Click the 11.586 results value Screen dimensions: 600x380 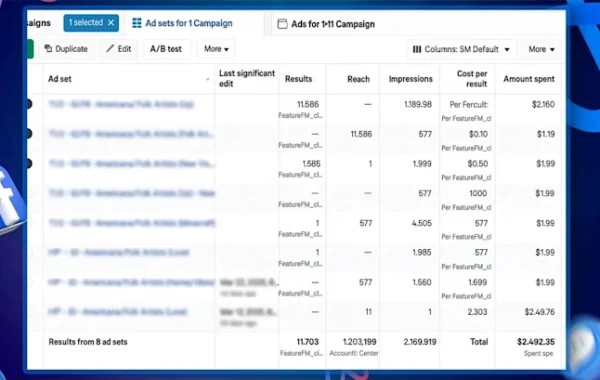coord(308,104)
